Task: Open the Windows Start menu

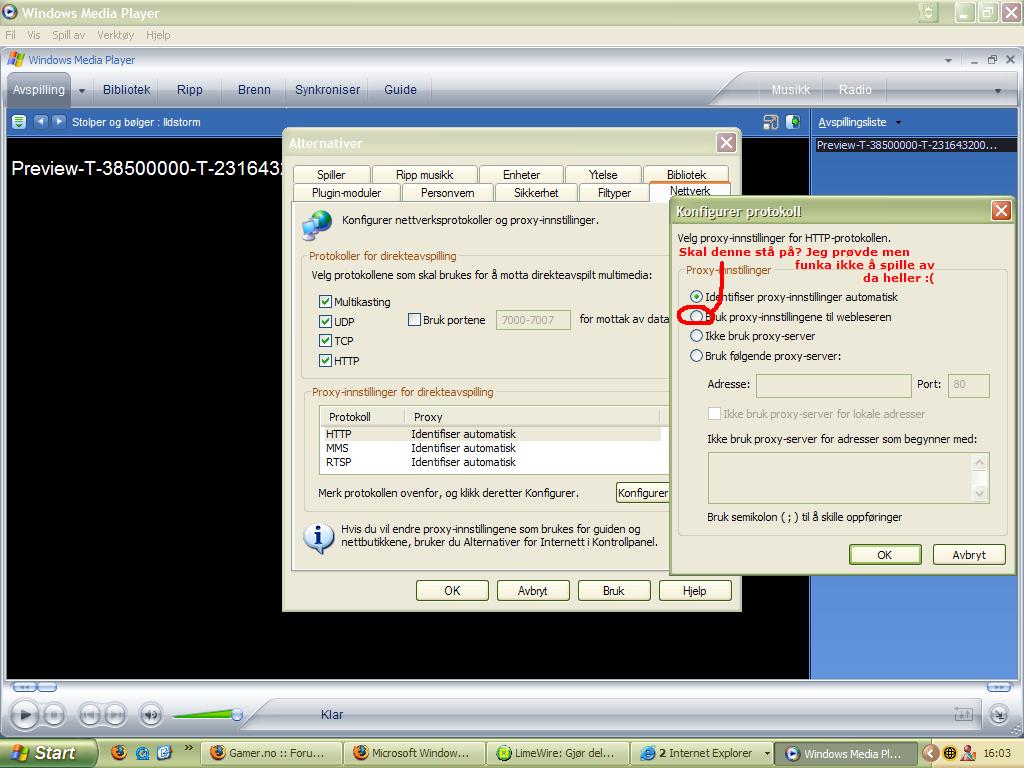Action: (x=48, y=753)
